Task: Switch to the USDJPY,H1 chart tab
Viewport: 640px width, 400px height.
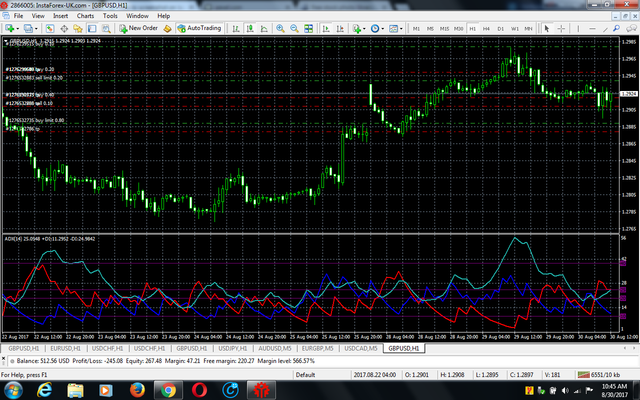Action: [233, 348]
